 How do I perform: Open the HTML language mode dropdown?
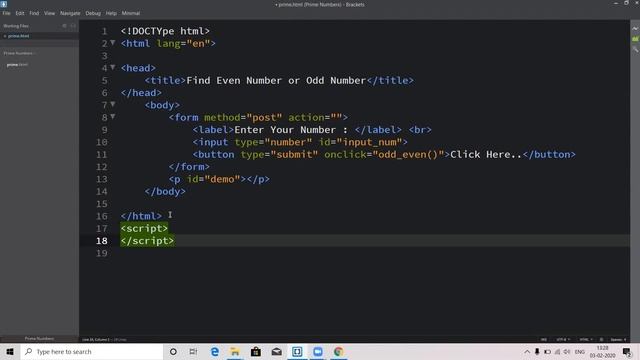586,339
